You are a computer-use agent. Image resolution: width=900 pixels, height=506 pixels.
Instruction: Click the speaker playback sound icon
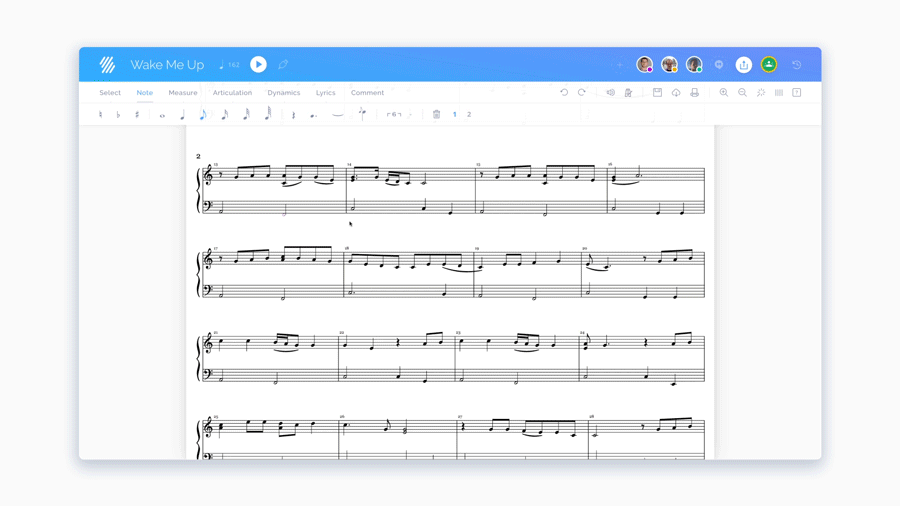point(611,92)
